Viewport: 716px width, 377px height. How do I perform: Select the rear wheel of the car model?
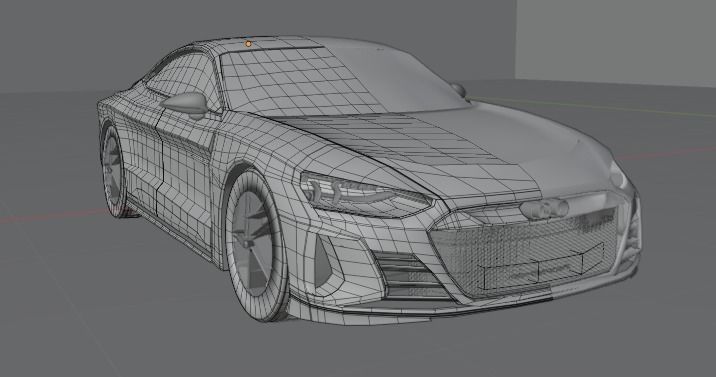tap(113, 170)
